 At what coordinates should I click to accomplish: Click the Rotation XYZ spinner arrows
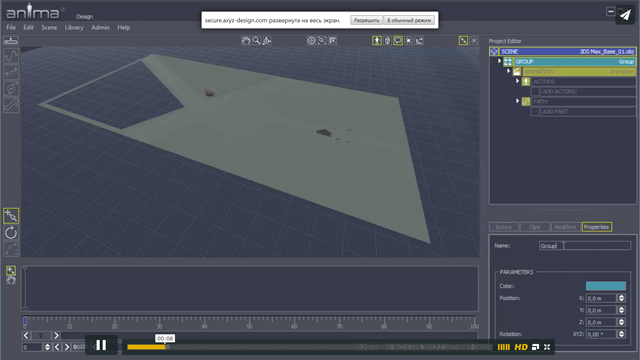tap(621, 334)
